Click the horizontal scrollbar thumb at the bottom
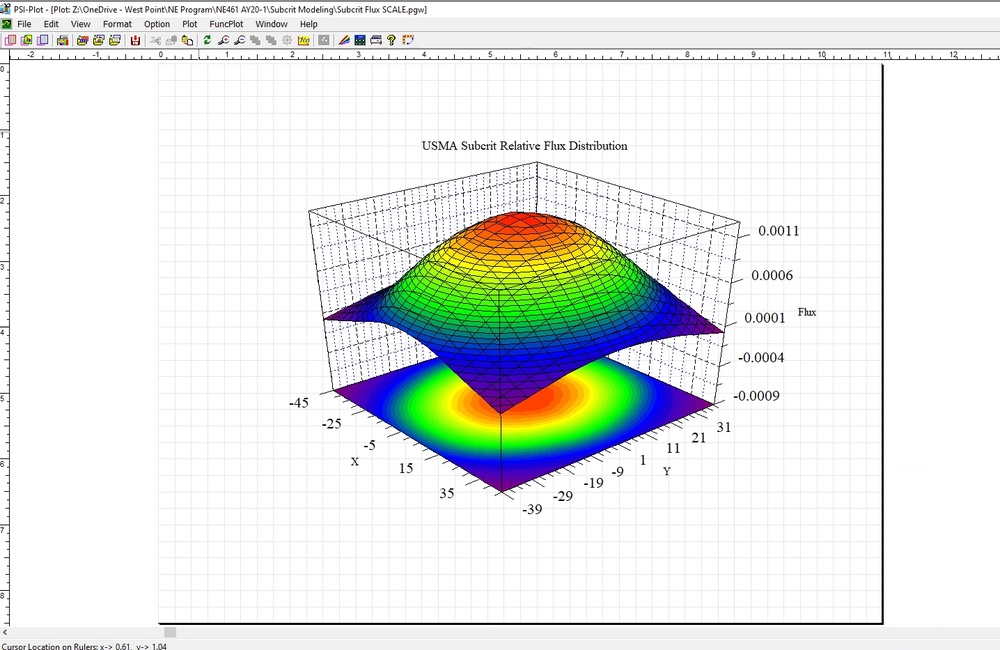The image size is (1000, 650). pyautogui.click(x=170, y=632)
